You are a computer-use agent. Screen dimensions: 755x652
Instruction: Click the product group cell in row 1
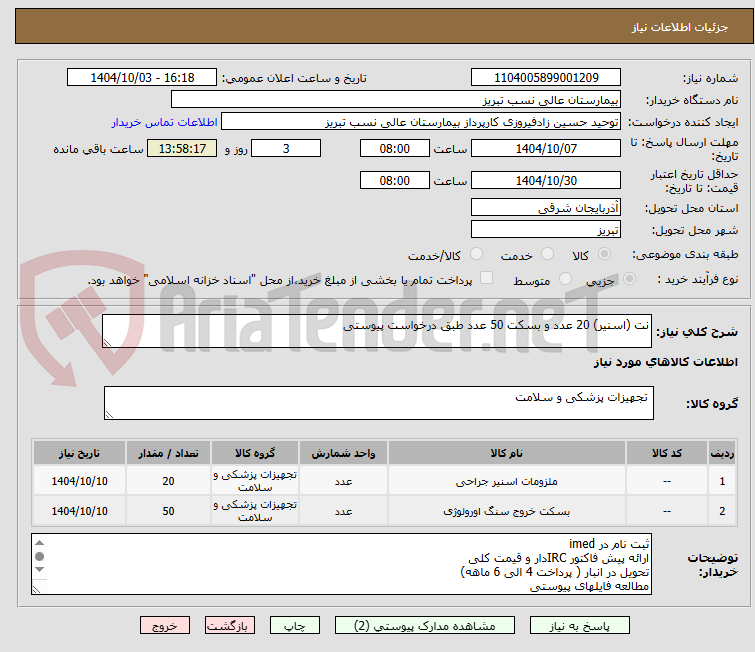point(255,481)
